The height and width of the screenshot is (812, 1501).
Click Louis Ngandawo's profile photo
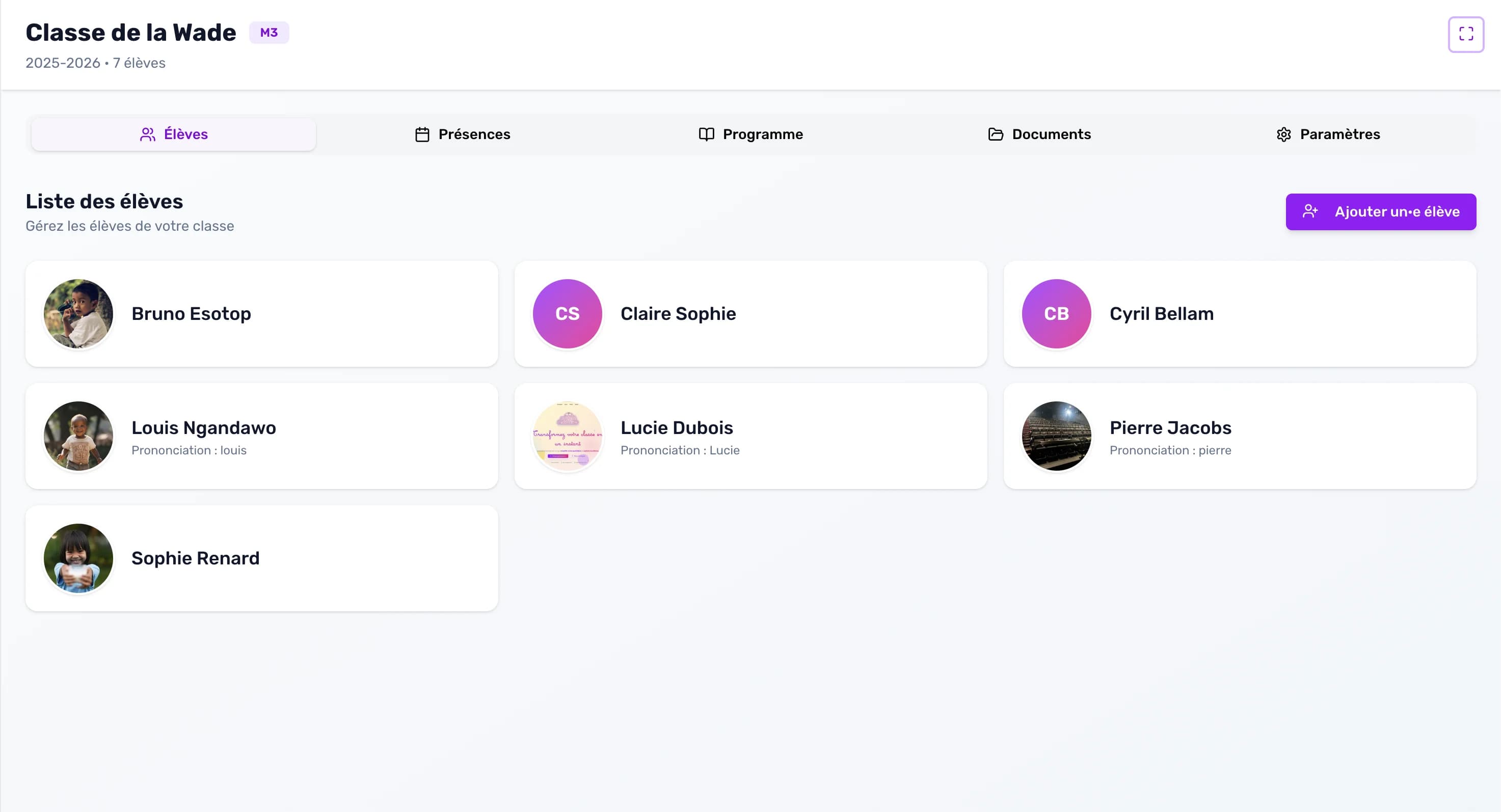78,436
